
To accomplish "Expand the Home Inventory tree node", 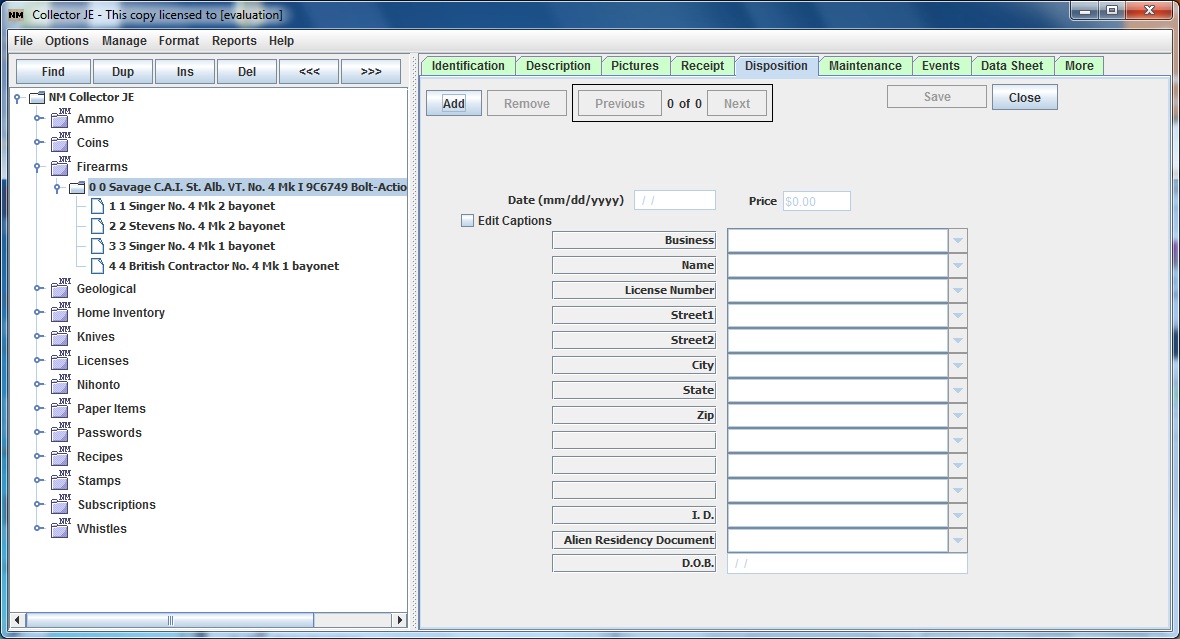I will click(38, 313).
